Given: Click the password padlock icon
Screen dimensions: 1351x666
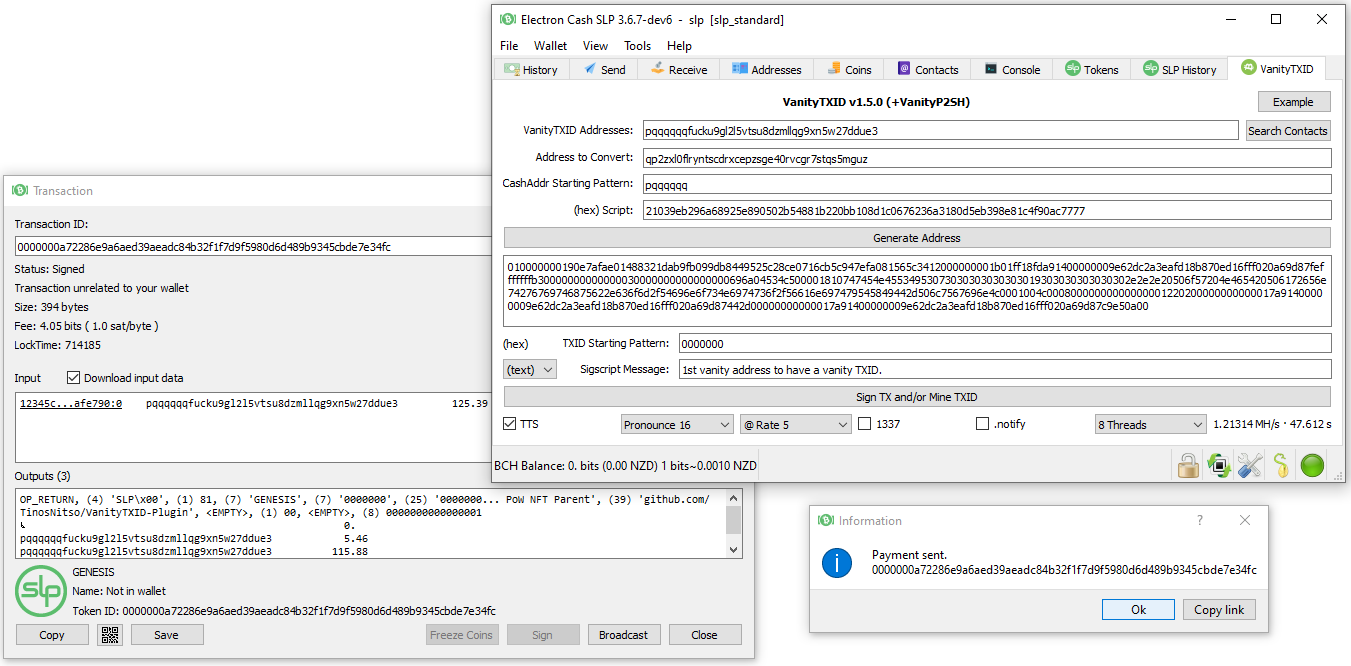Looking at the screenshot, I should click(1188, 465).
